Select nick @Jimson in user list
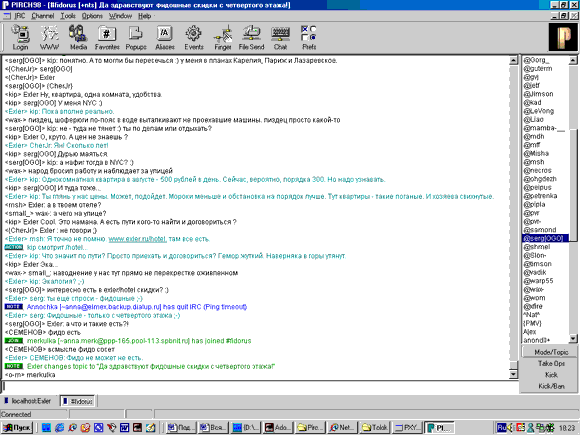Viewport: 580px width, 435px height. tap(538, 94)
